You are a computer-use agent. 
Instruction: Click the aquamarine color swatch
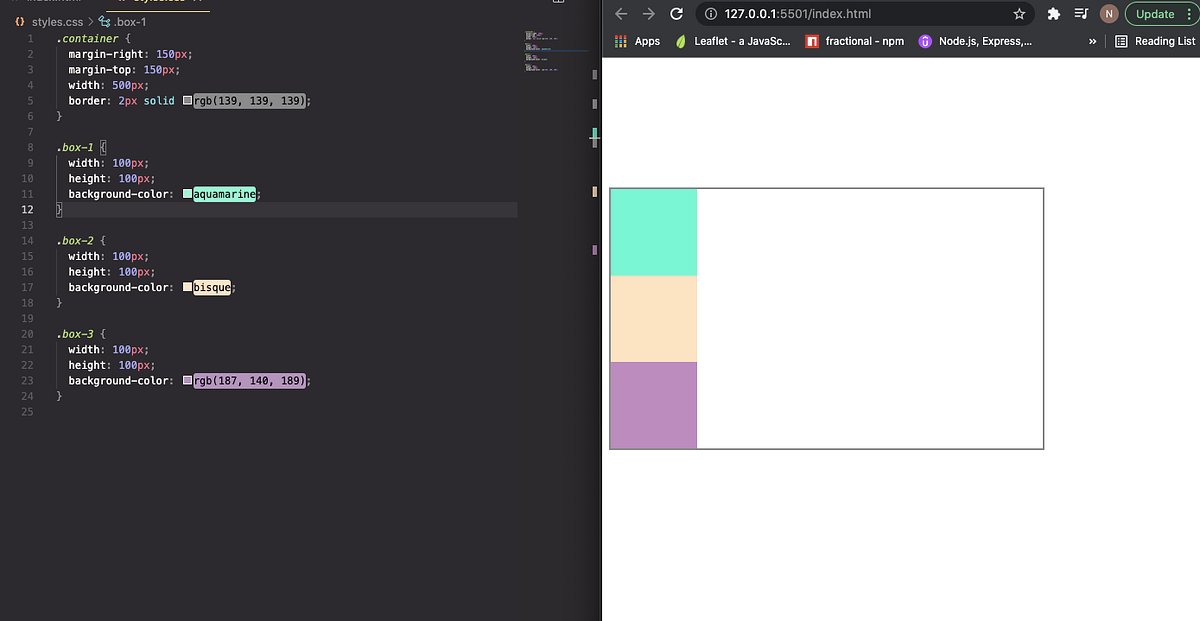pyautogui.click(x=186, y=194)
